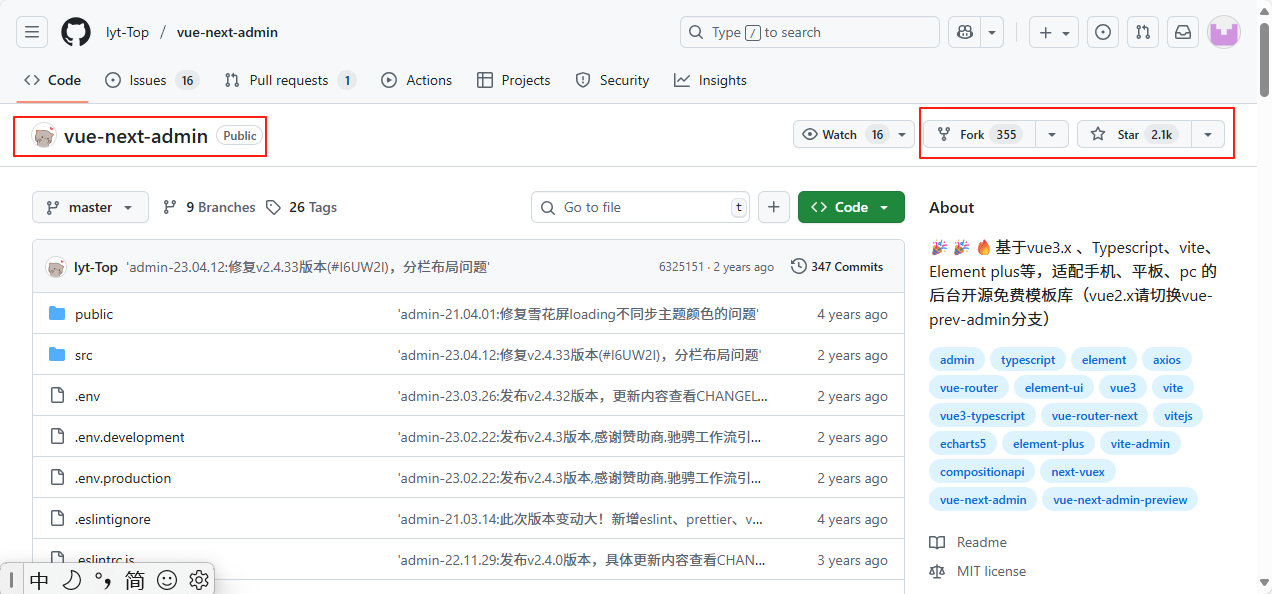Open the vite topic tag
1272x594 pixels.
1173,388
